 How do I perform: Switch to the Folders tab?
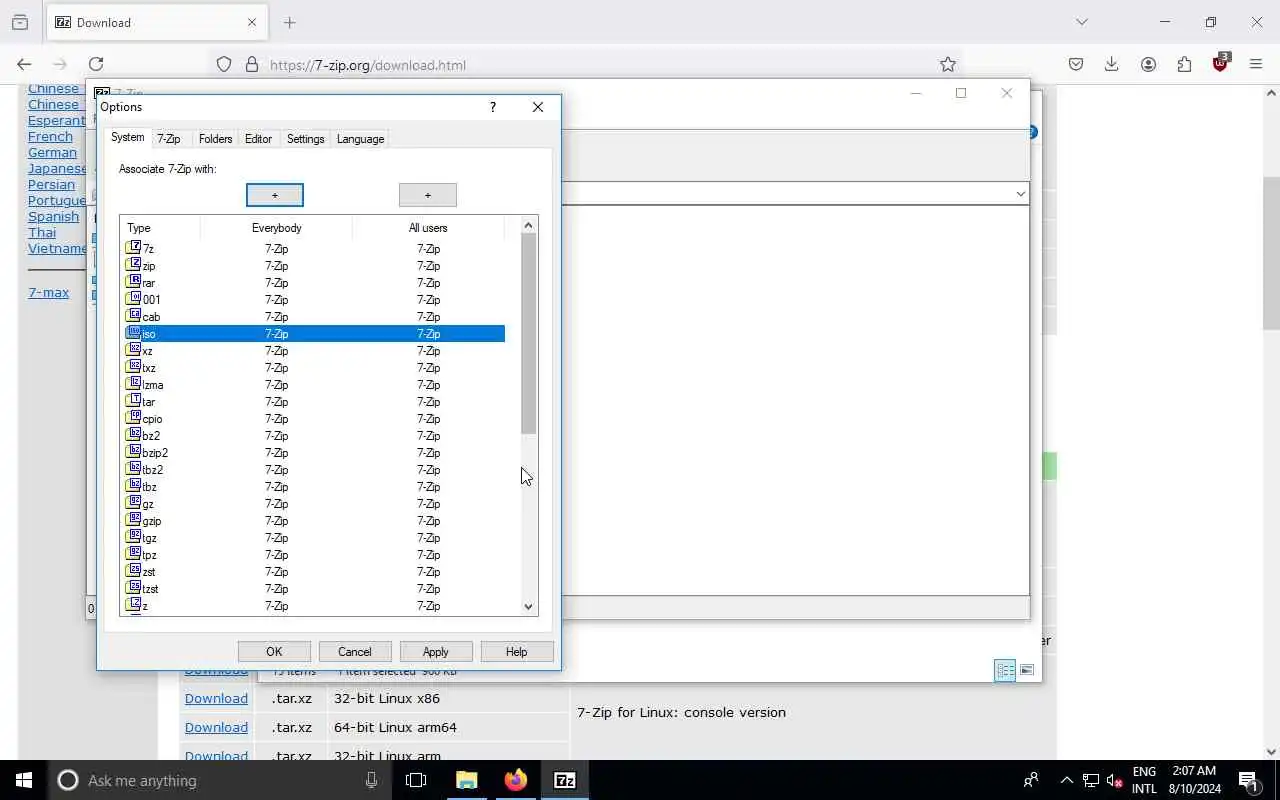point(215,139)
